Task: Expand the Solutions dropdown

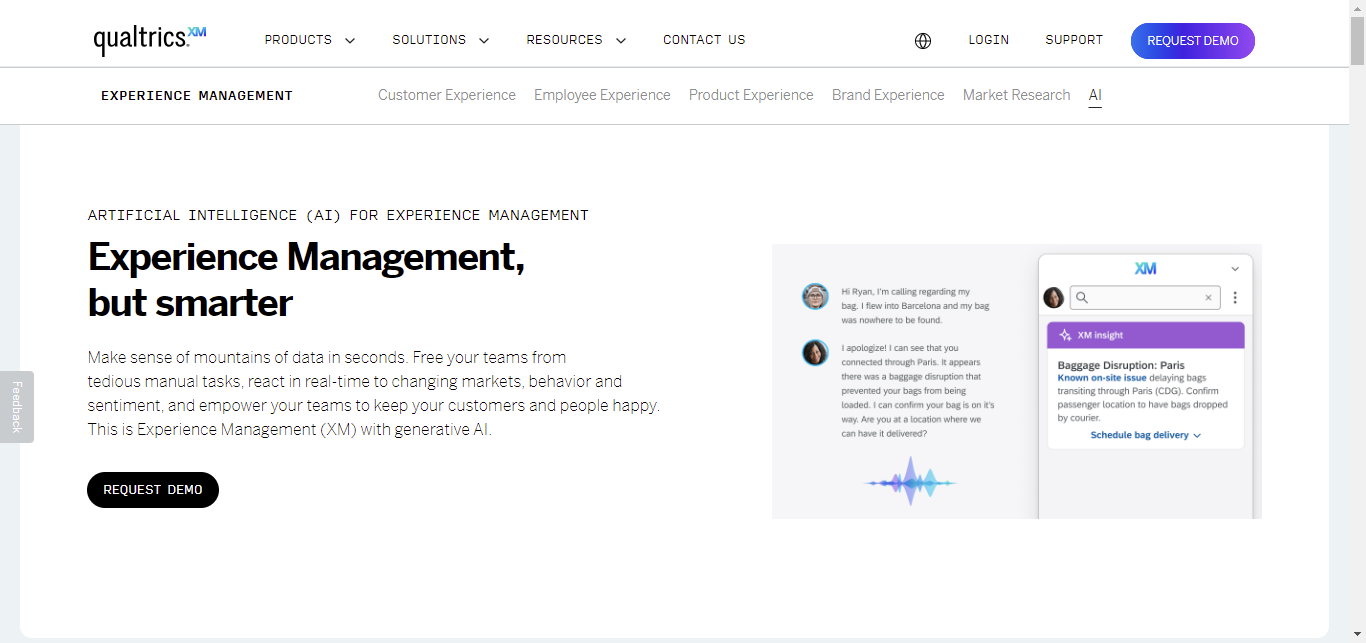Action: point(440,40)
